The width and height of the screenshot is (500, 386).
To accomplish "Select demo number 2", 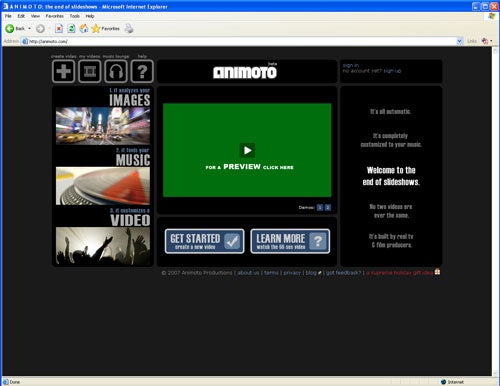I will tap(328, 207).
